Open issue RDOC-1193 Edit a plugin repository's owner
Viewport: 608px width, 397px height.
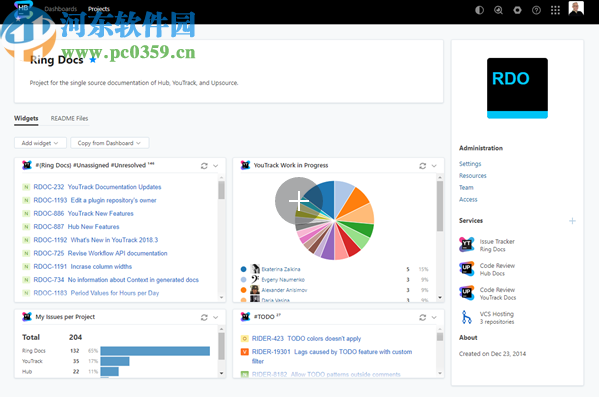(95, 200)
